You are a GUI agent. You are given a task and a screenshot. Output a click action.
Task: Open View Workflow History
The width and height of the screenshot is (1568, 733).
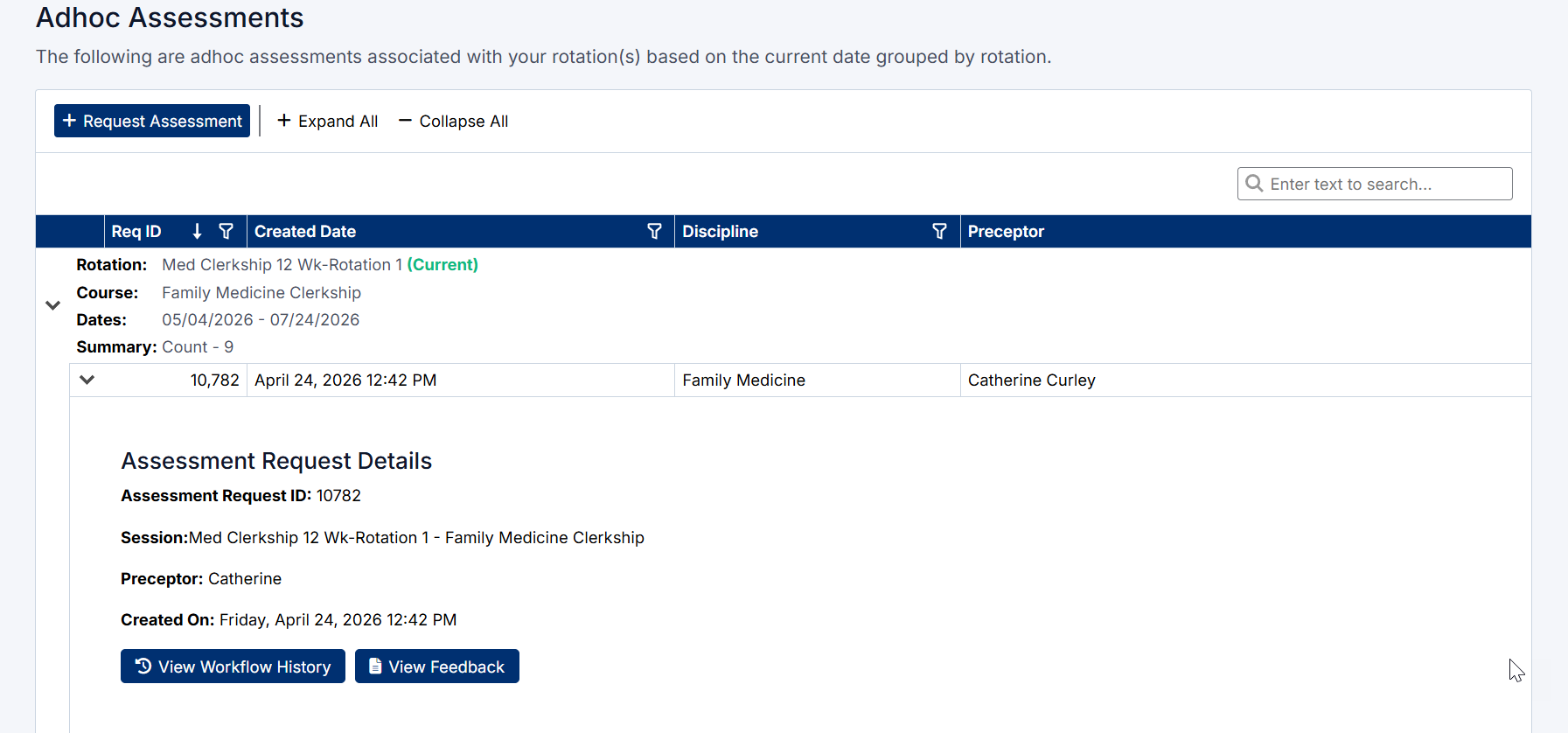click(x=233, y=667)
